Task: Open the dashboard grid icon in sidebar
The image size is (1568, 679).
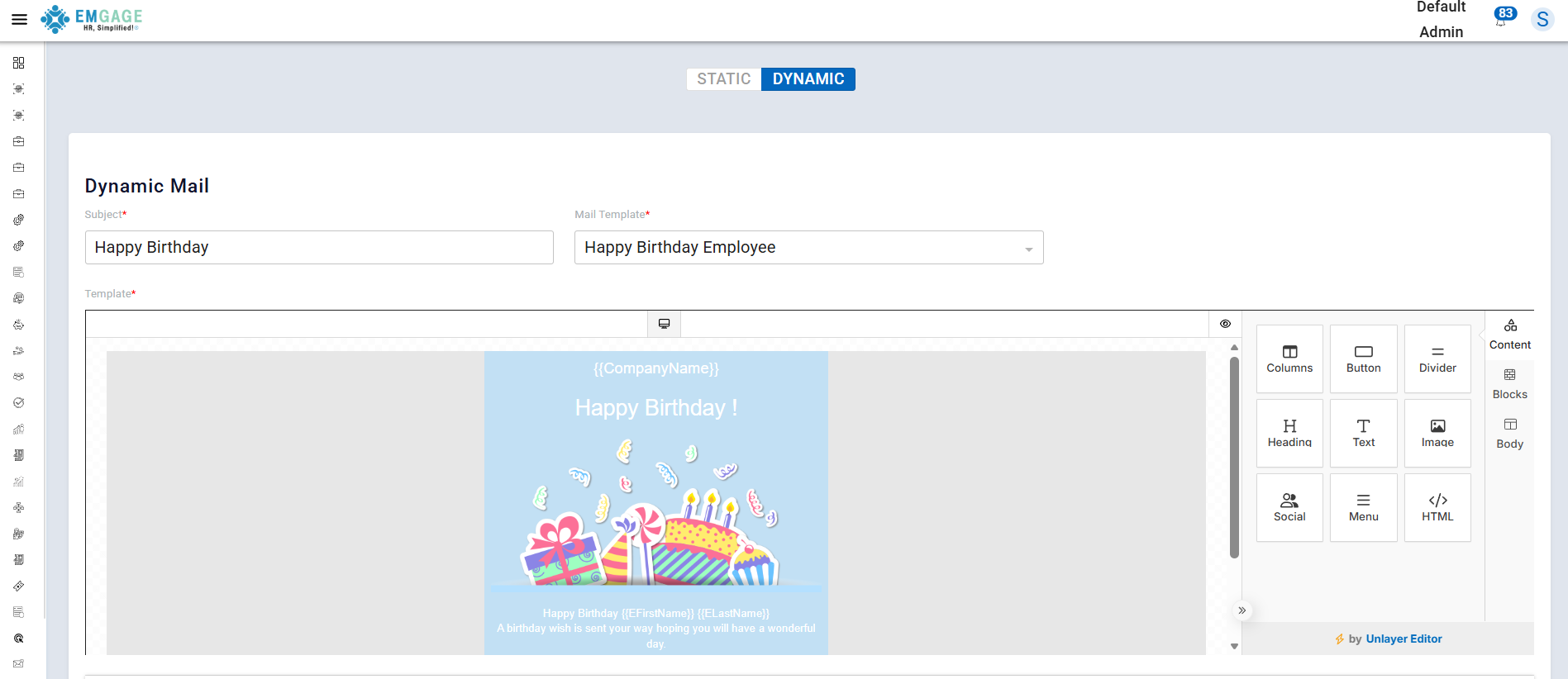Action: [x=18, y=63]
